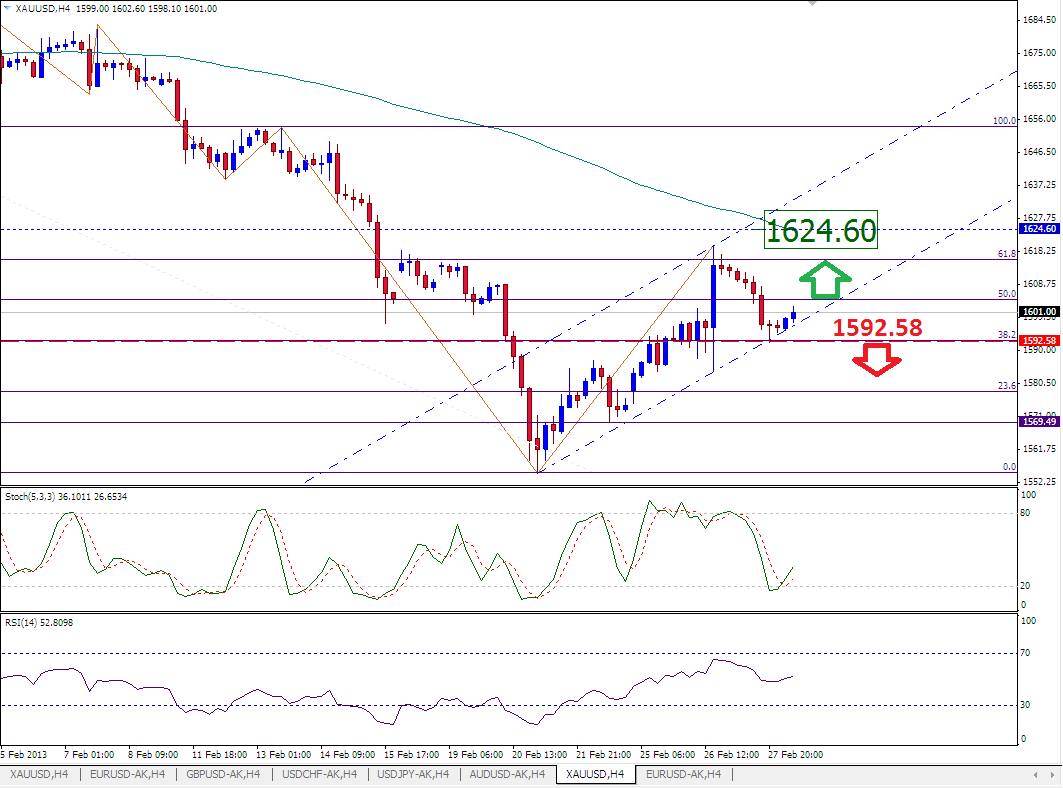Click the red down arrow on chart

coord(878,360)
